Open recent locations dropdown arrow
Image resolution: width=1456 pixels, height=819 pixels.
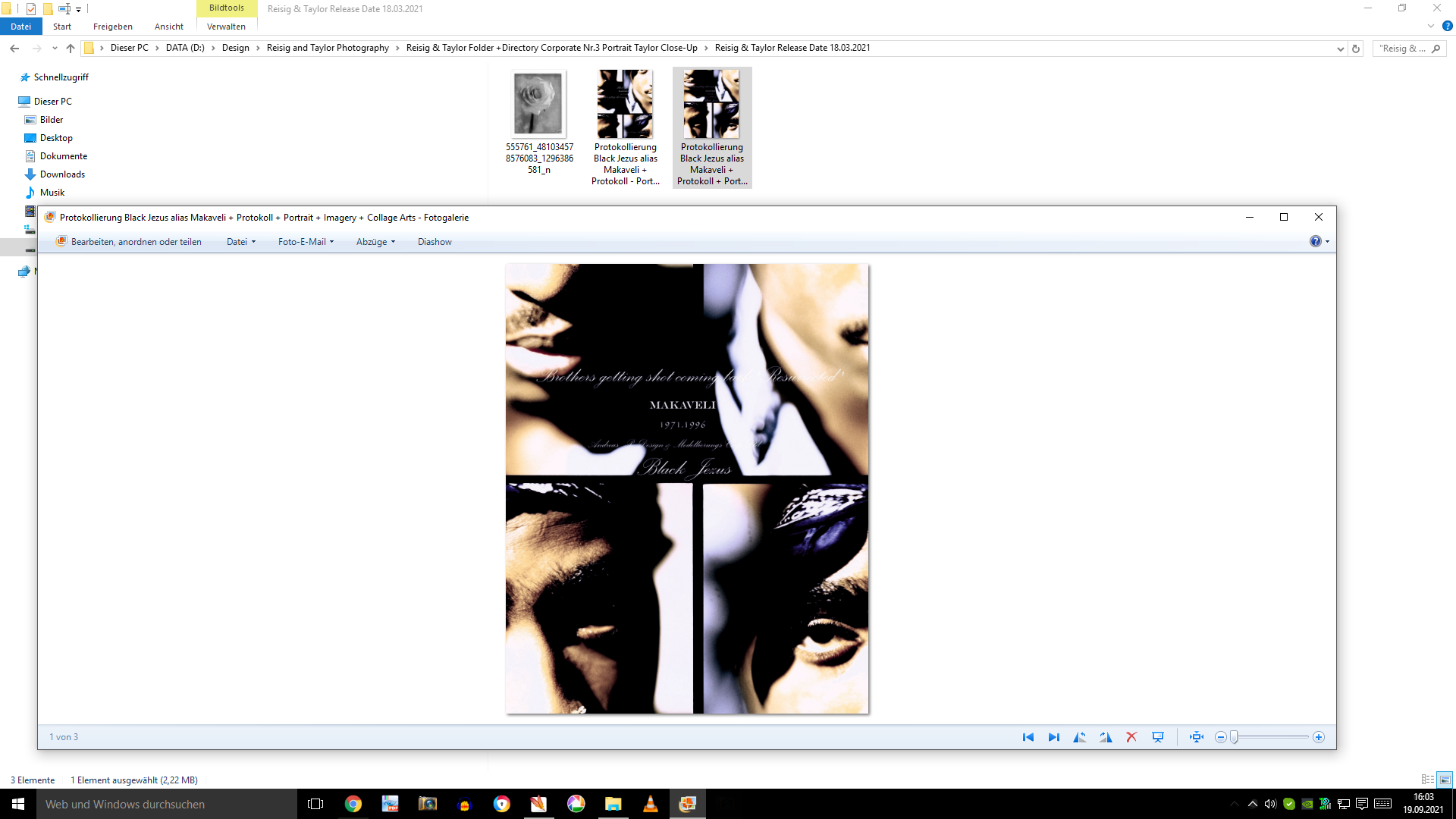55,48
